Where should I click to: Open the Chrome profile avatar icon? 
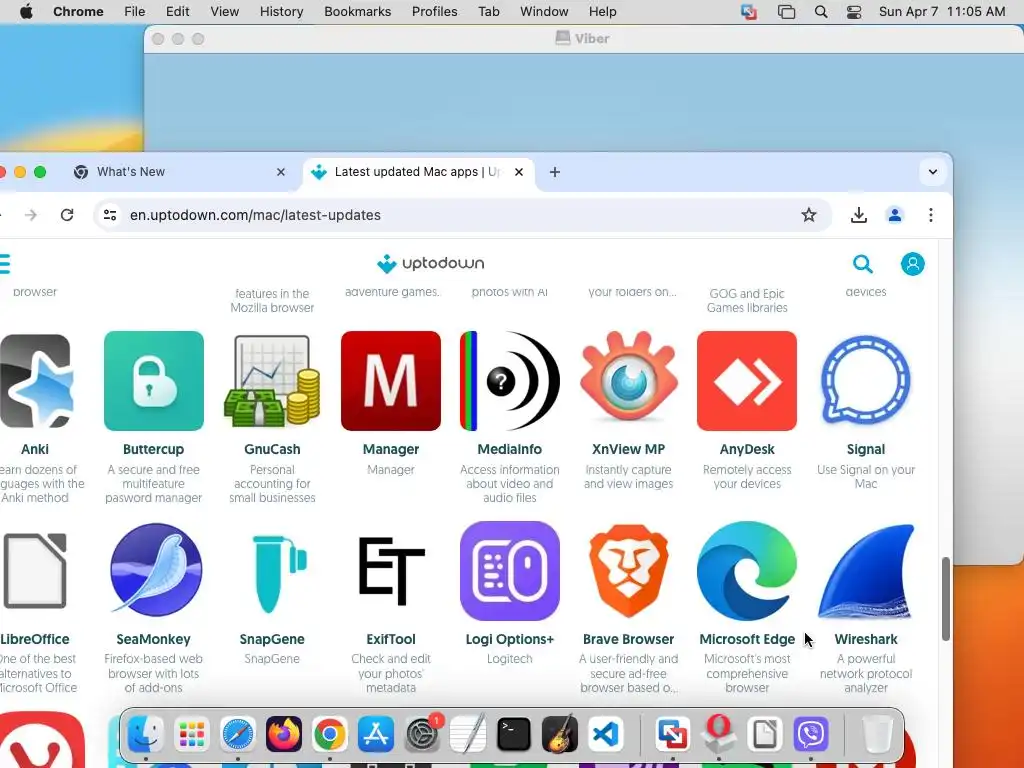coord(895,215)
